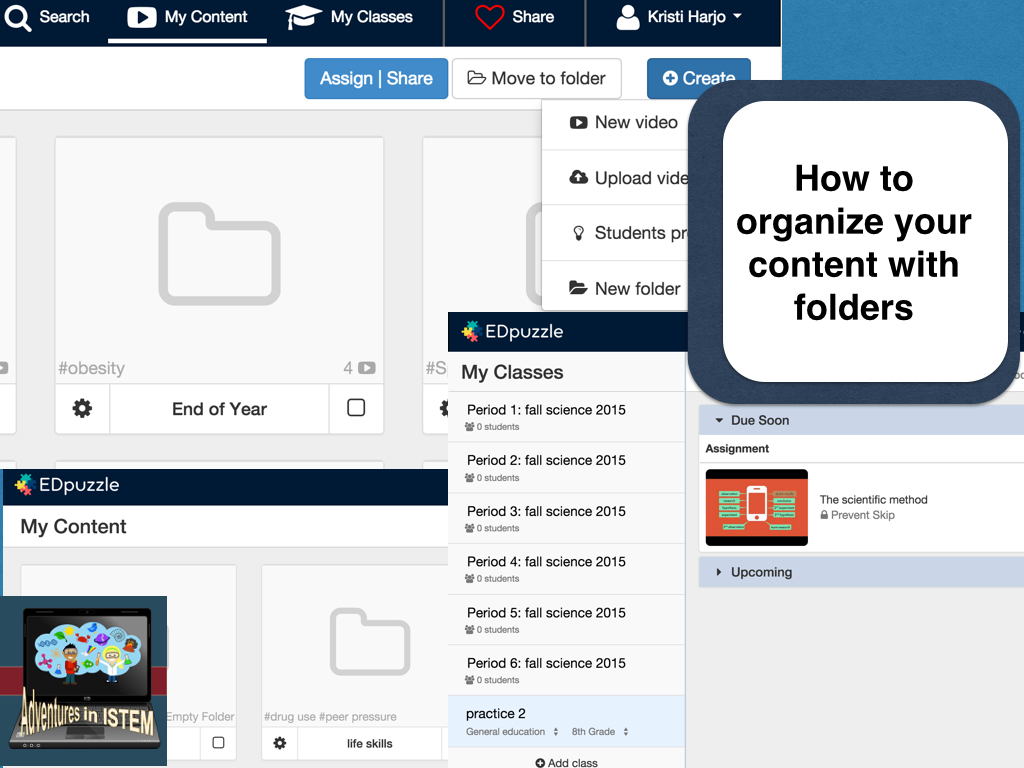Open The scientific method video thumbnail
This screenshot has height=768, width=1024.
click(x=757, y=507)
